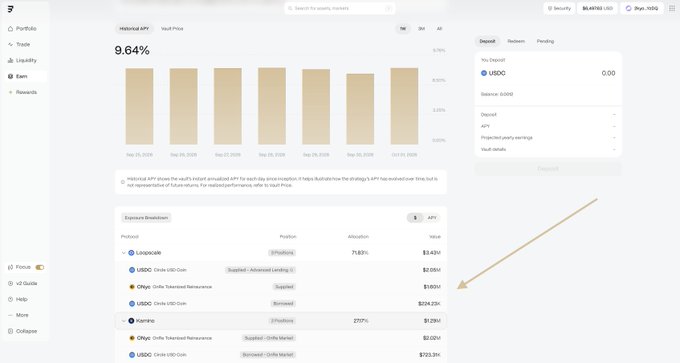
Task: Select the Deposit tab
Action: (487, 41)
